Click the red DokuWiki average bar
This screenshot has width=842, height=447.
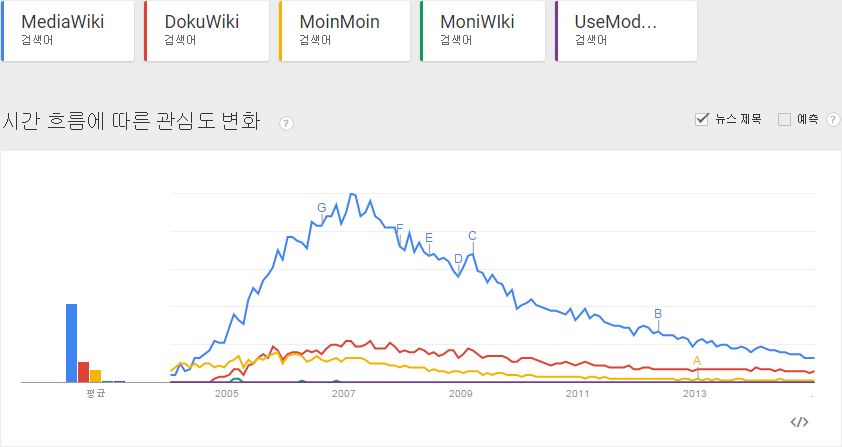pos(84,371)
